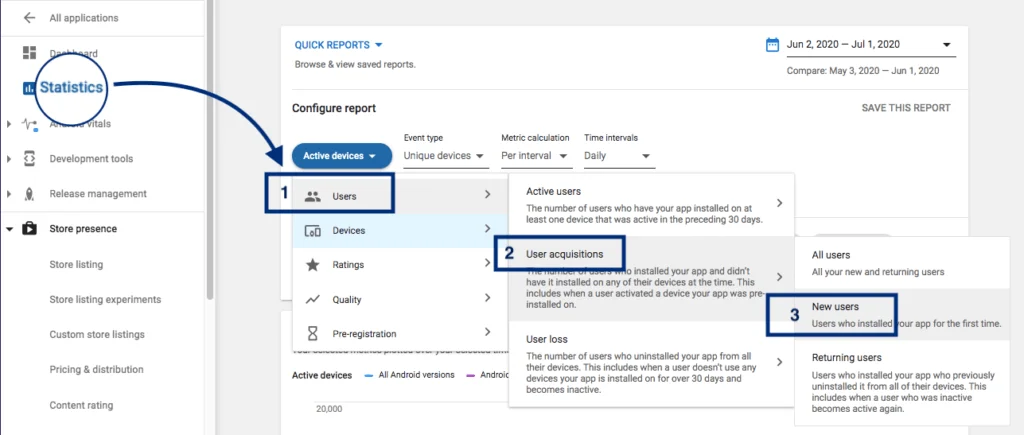Expand the User acquisitions submenu chevron
Screen dimensions: 1024x435
click(x=779, y=277)
